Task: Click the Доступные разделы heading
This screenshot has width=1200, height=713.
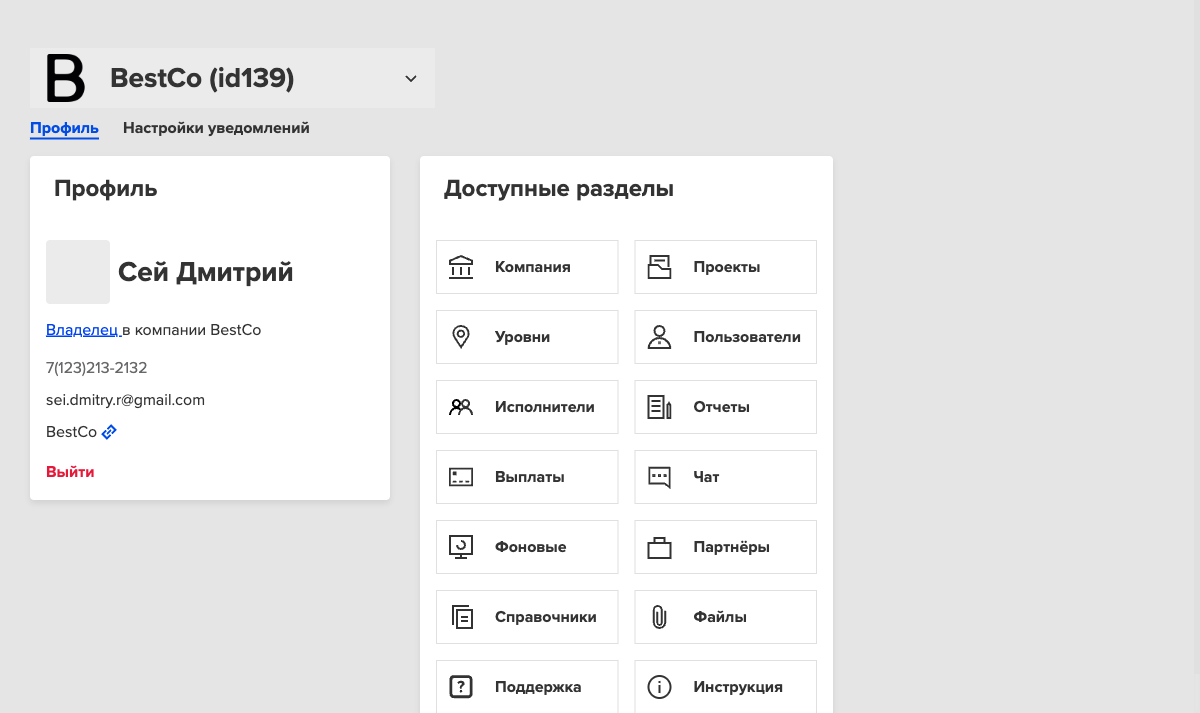Action: click(x=559, y=188)
